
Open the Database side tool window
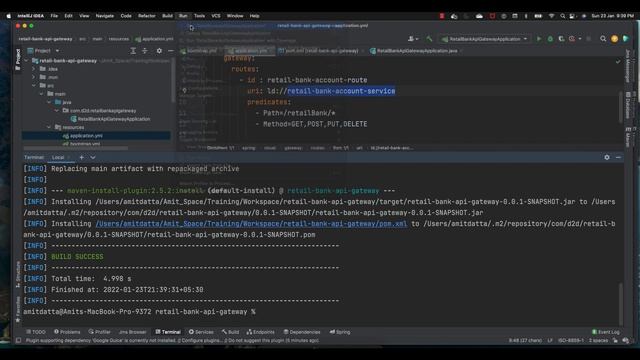[x=628, y=105]
